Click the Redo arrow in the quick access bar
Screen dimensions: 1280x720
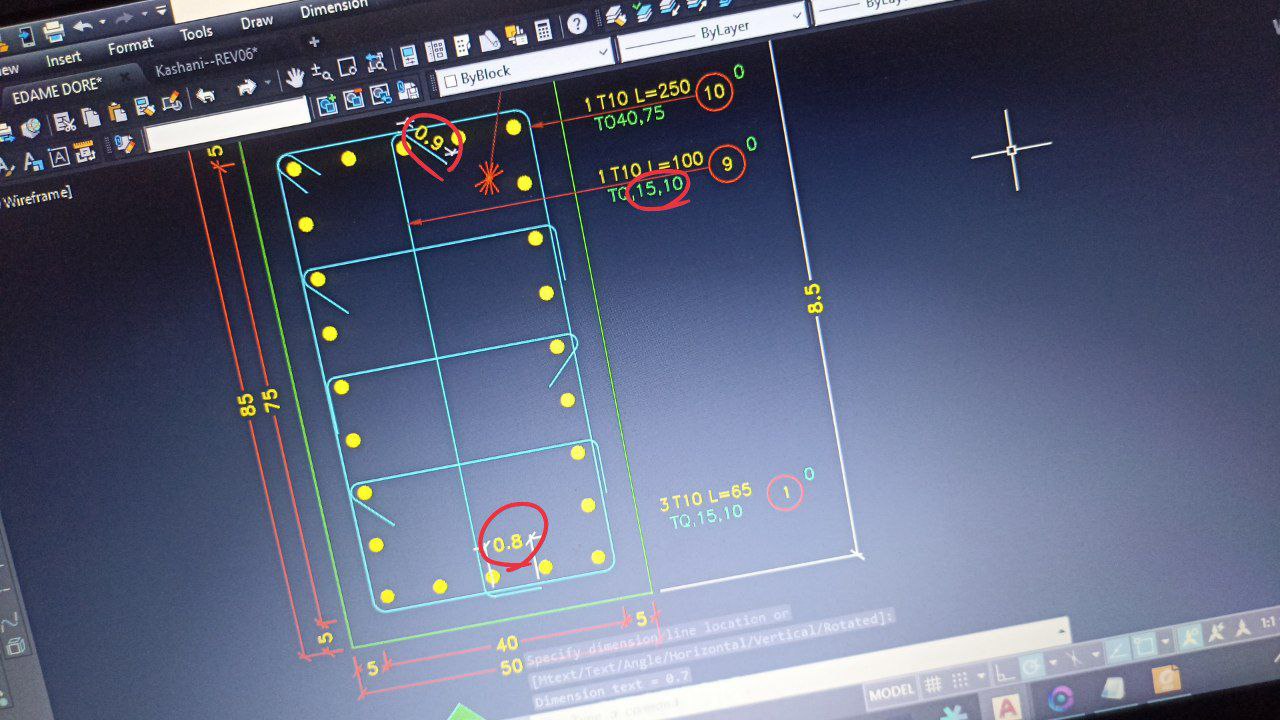click(124, 17)
